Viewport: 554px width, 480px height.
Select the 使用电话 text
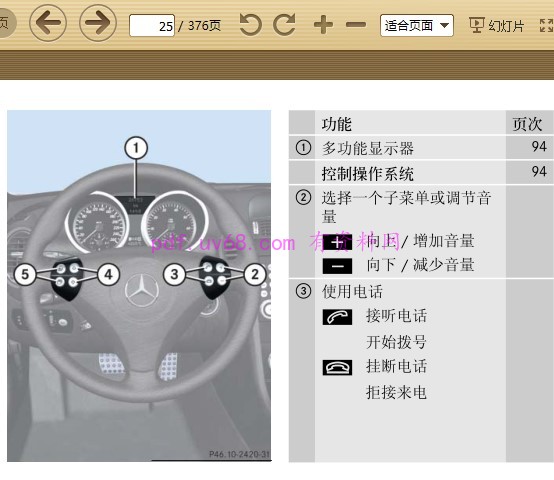(x=352, y=292)
